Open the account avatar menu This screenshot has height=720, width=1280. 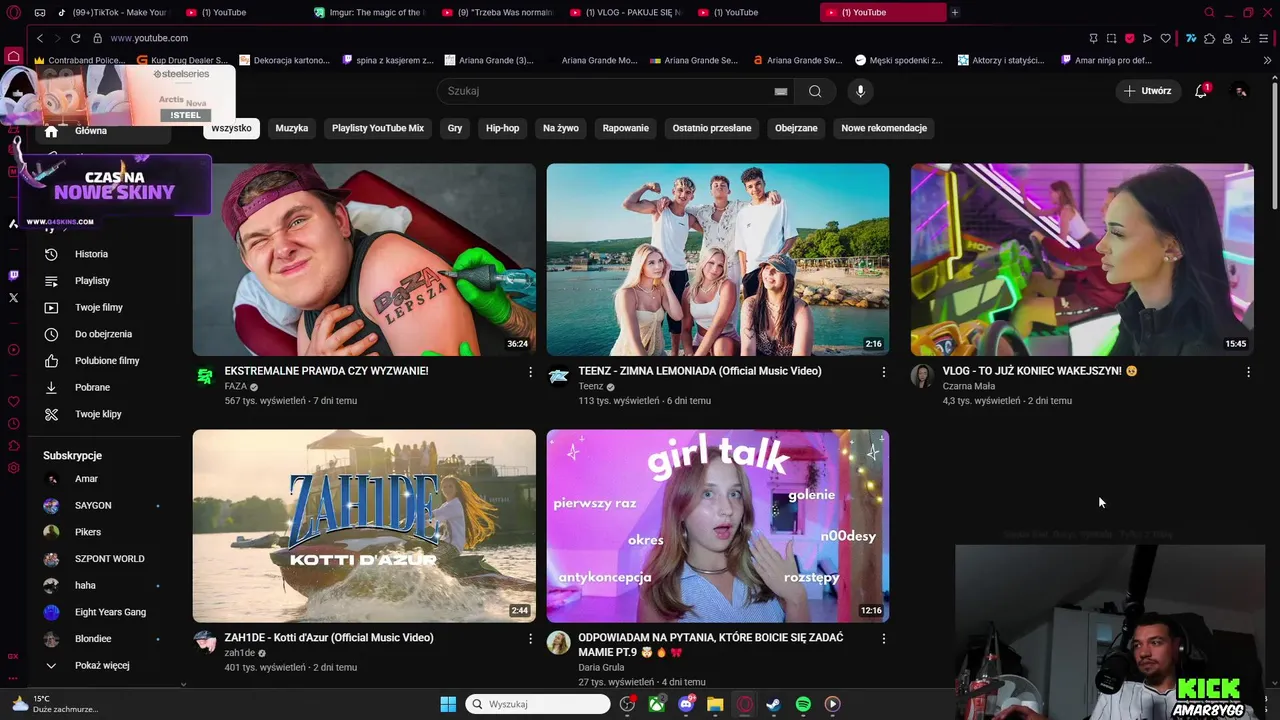tap(1240, 91)
